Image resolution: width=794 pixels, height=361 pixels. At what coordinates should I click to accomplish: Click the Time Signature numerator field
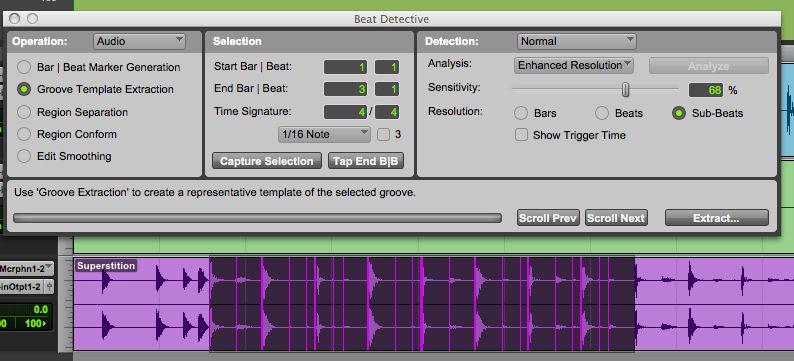tap(345, 111)
